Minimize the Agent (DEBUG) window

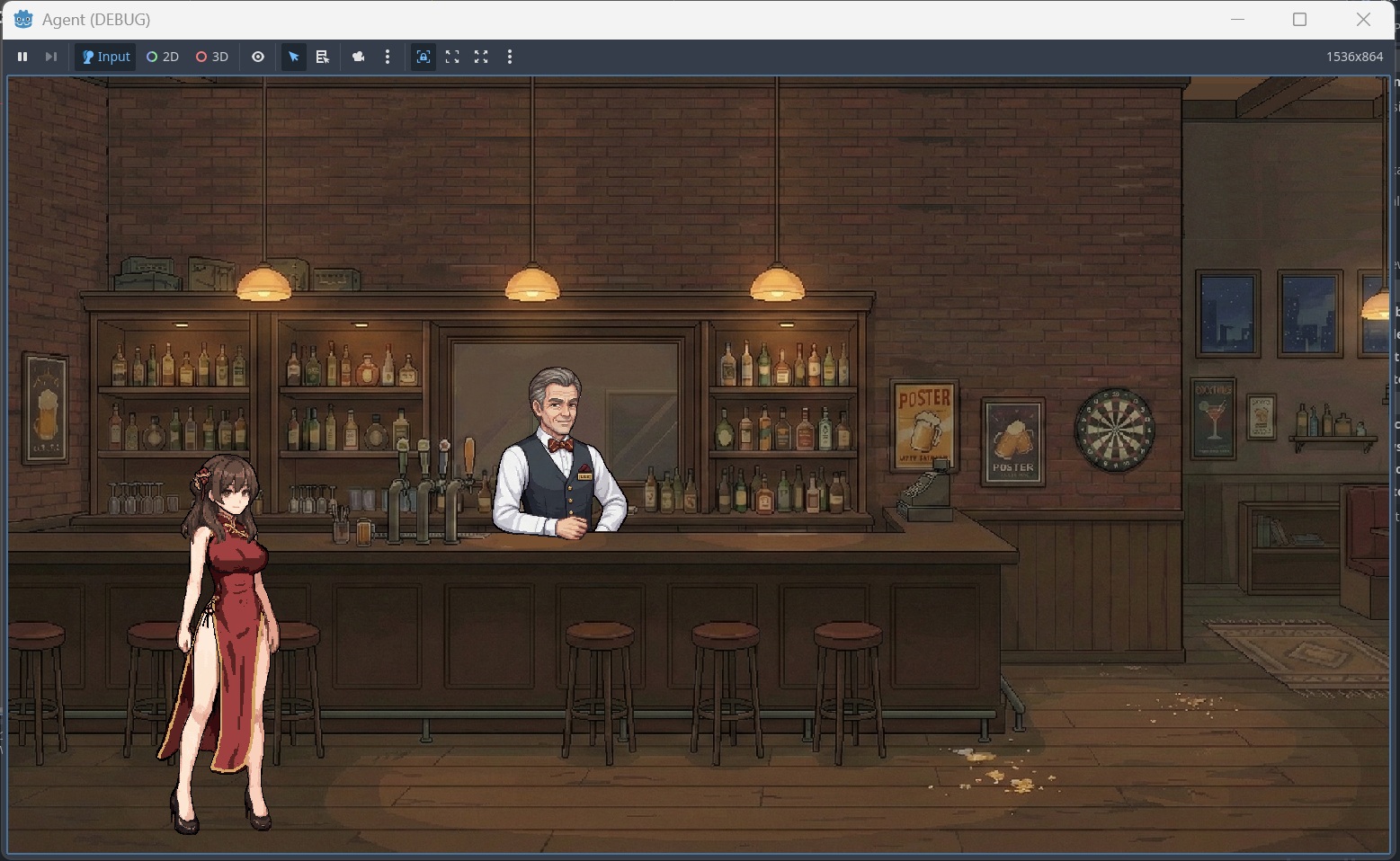click(x=1237, y=19)
